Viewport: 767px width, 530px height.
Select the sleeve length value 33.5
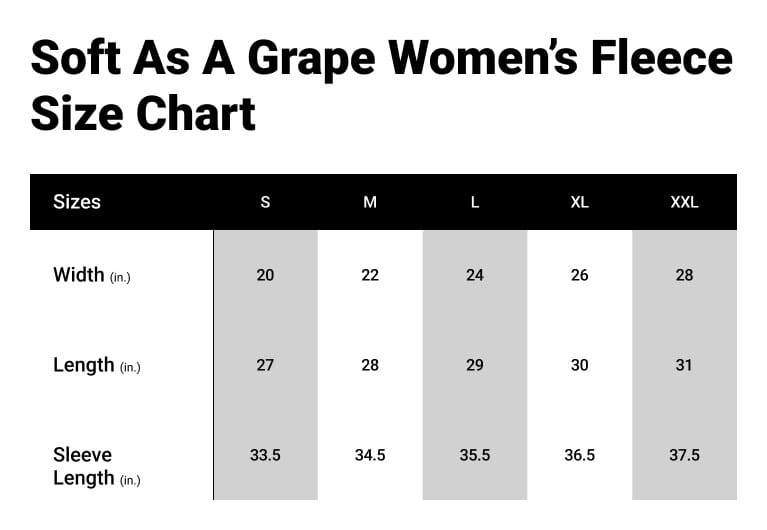point(265,455)
